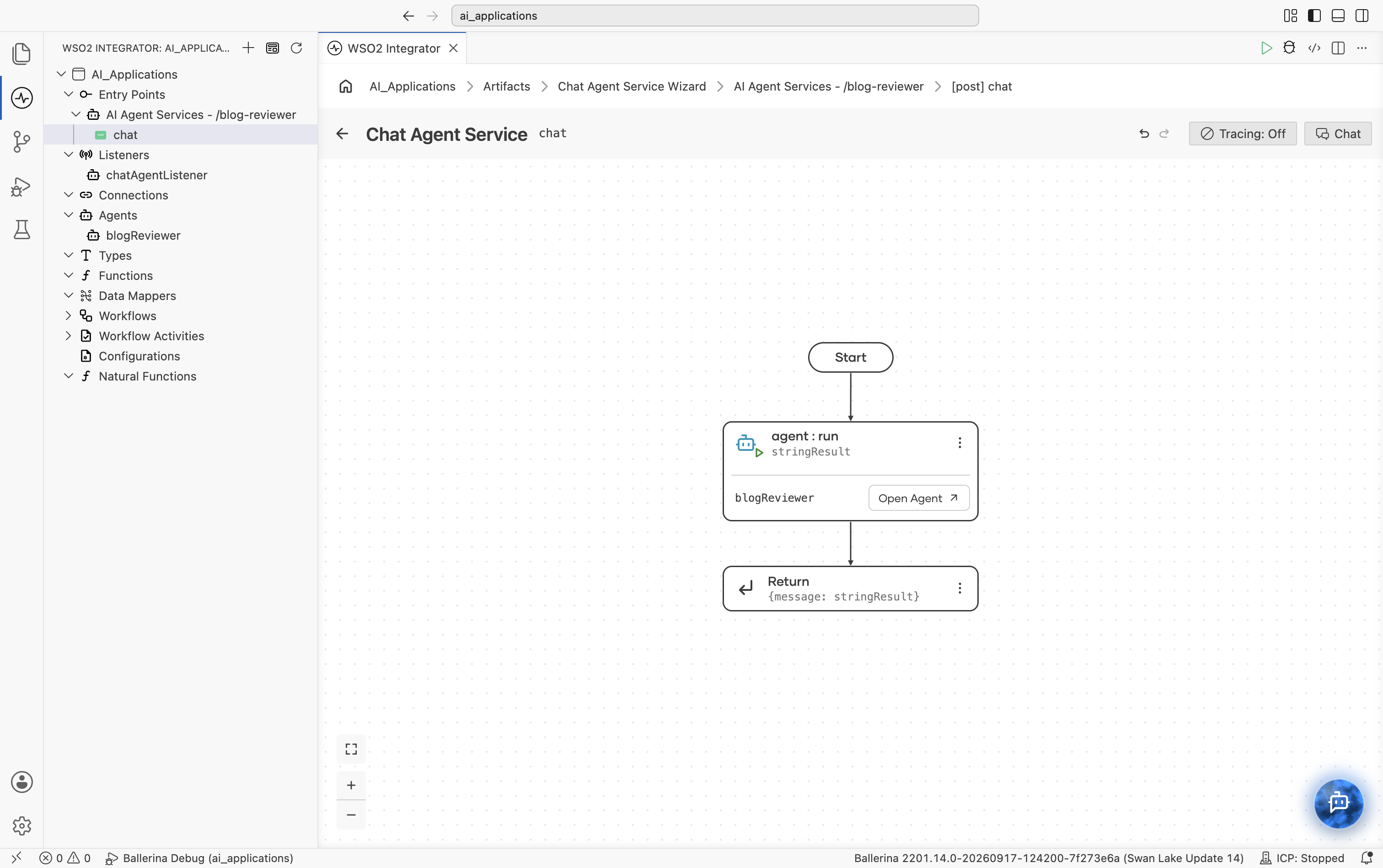This screenshot has width=1383, height=868.
Task: Open the WSO2 Integrator activity bar icon
Action: pyautogui.click(x=22, y=97)
